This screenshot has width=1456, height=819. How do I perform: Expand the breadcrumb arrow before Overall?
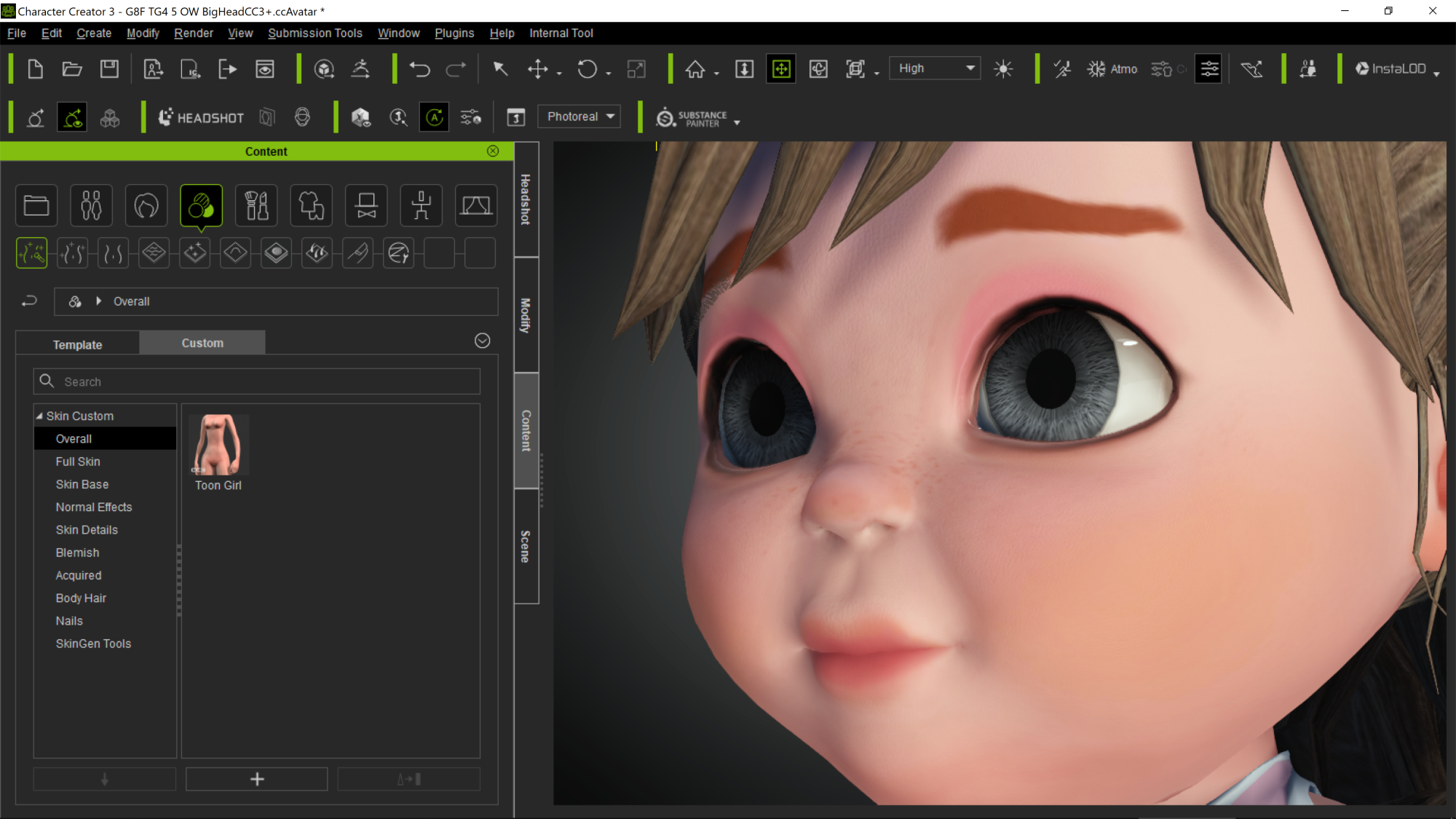click(99, 301)
